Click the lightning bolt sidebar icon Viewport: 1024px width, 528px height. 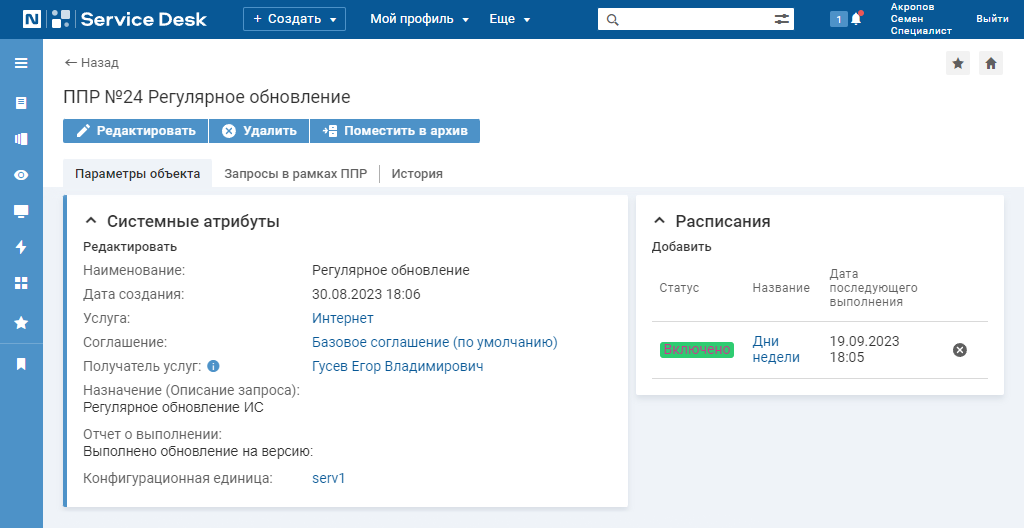coord(21,246)
